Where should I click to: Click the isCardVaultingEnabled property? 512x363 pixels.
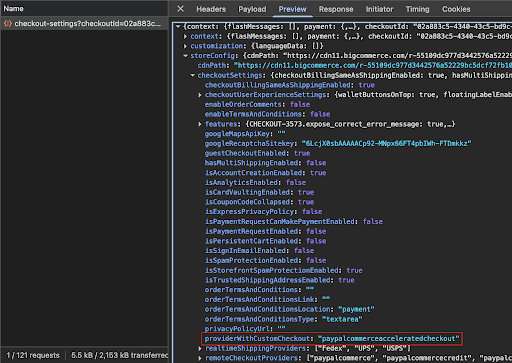click(259, 192)
